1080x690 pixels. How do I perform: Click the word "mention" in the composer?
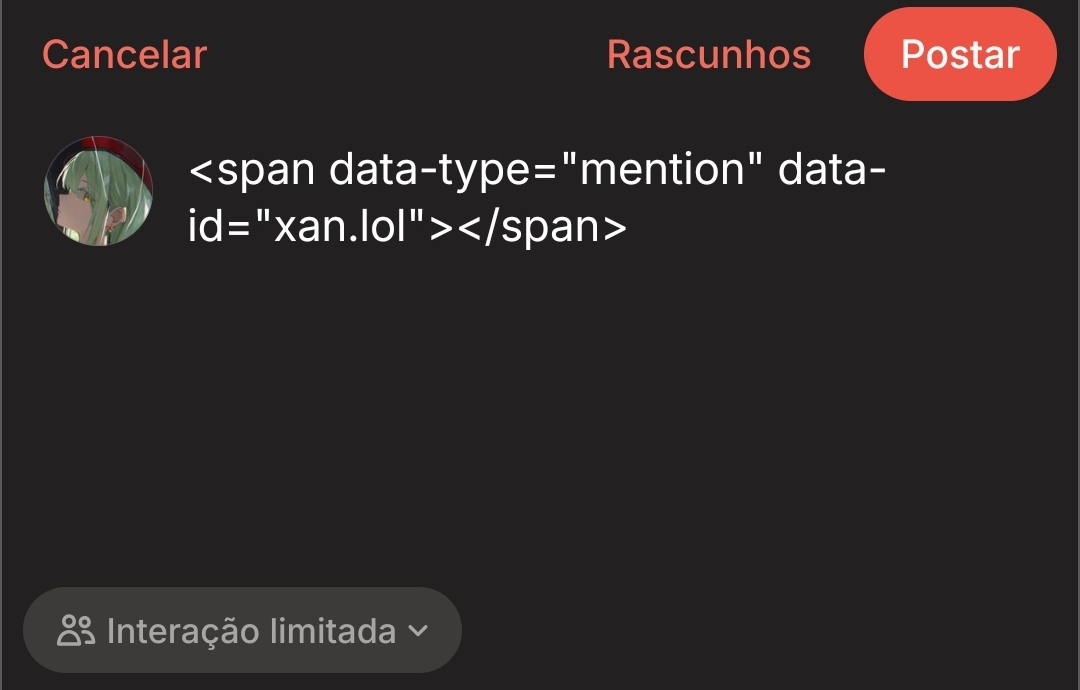coord(663,171)
